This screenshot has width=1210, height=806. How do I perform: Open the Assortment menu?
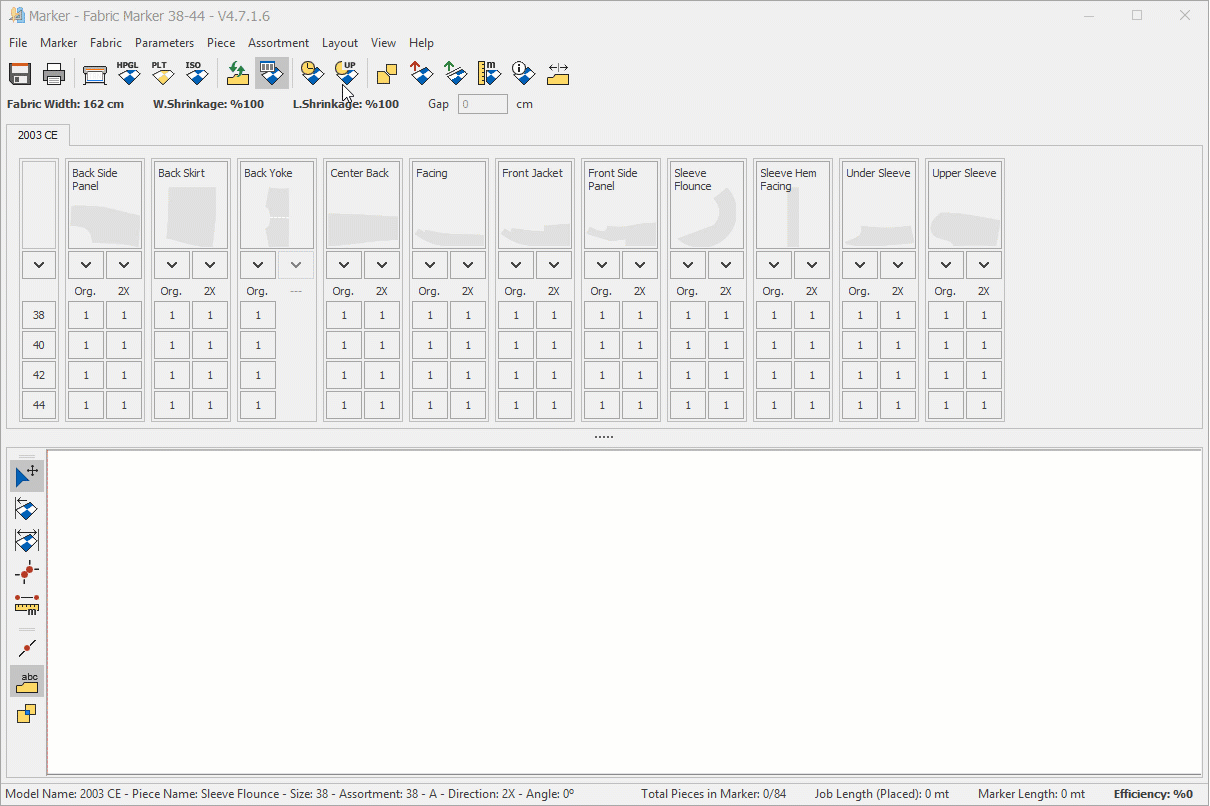click(x=278, y=43)
